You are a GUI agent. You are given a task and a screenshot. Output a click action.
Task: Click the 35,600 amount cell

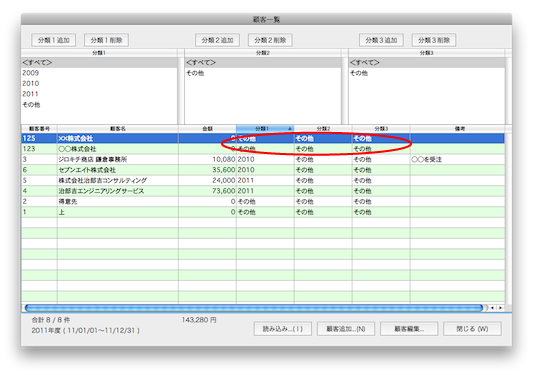coord(207,170)
